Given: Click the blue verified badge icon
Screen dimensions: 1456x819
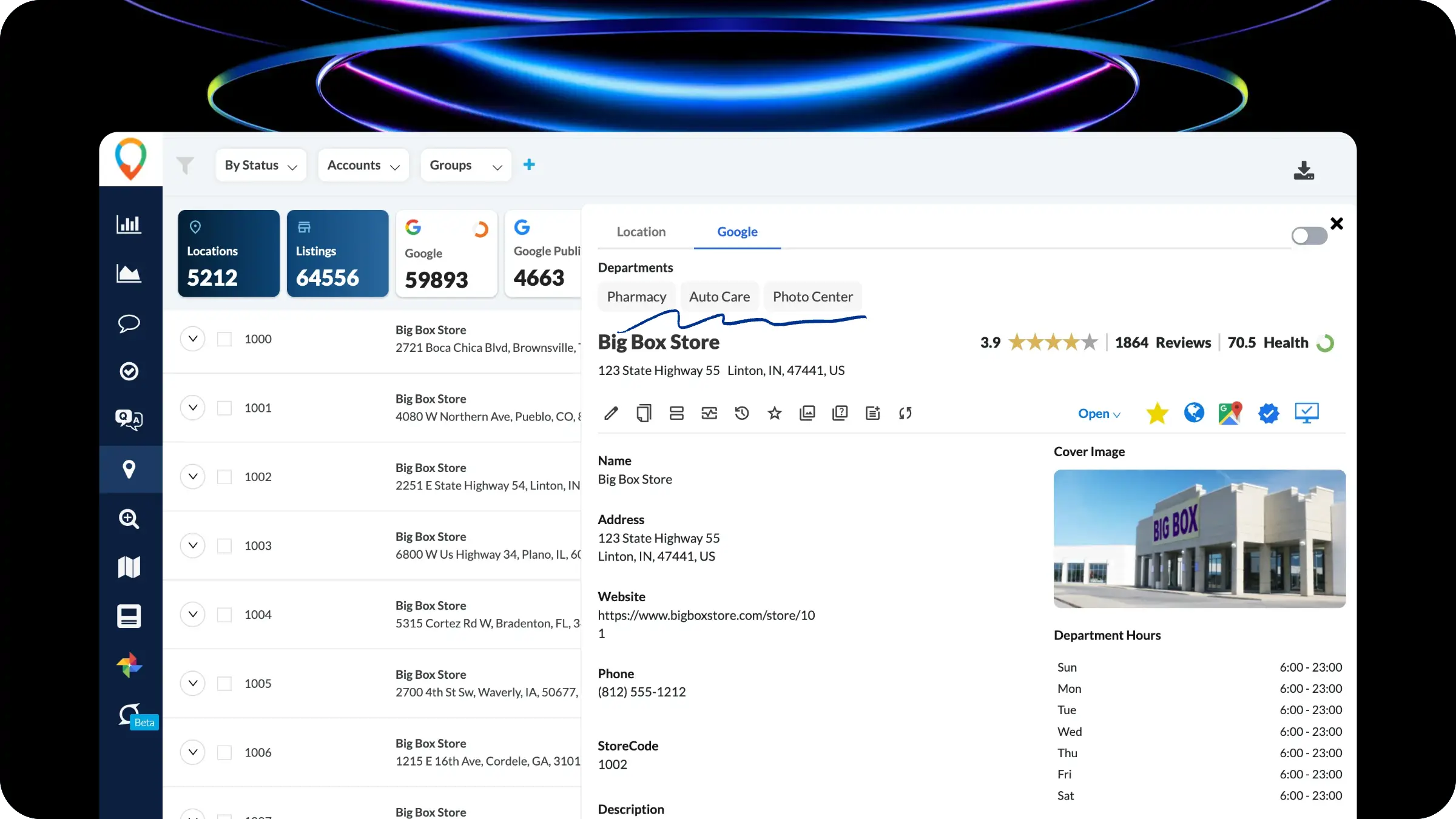Looking at the screenshot, I should click(x=1268, y=413).
